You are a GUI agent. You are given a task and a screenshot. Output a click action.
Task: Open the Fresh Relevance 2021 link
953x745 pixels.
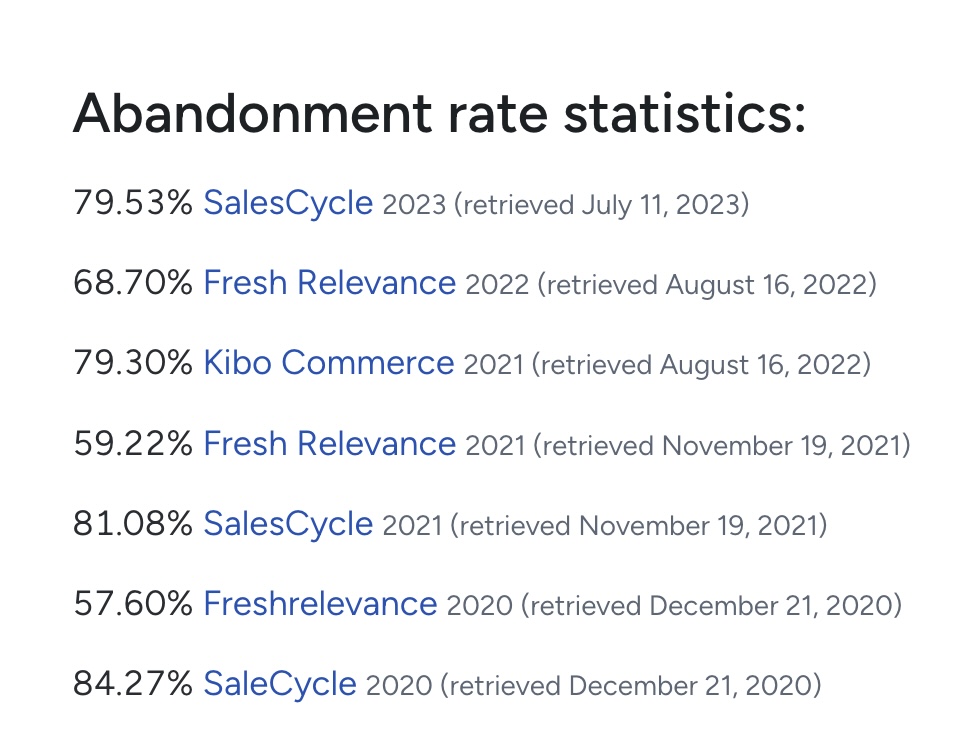pos(329,444)
